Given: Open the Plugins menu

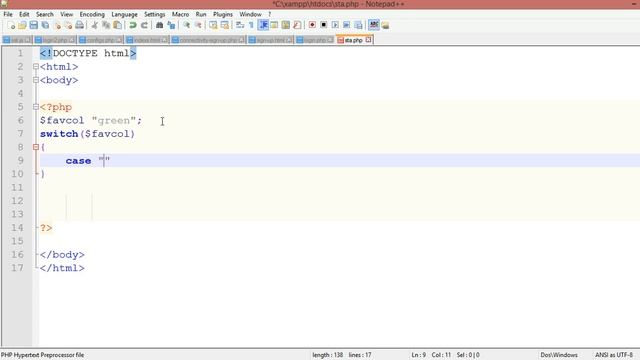Looking at the screenshot, I should tap(222, 14).
